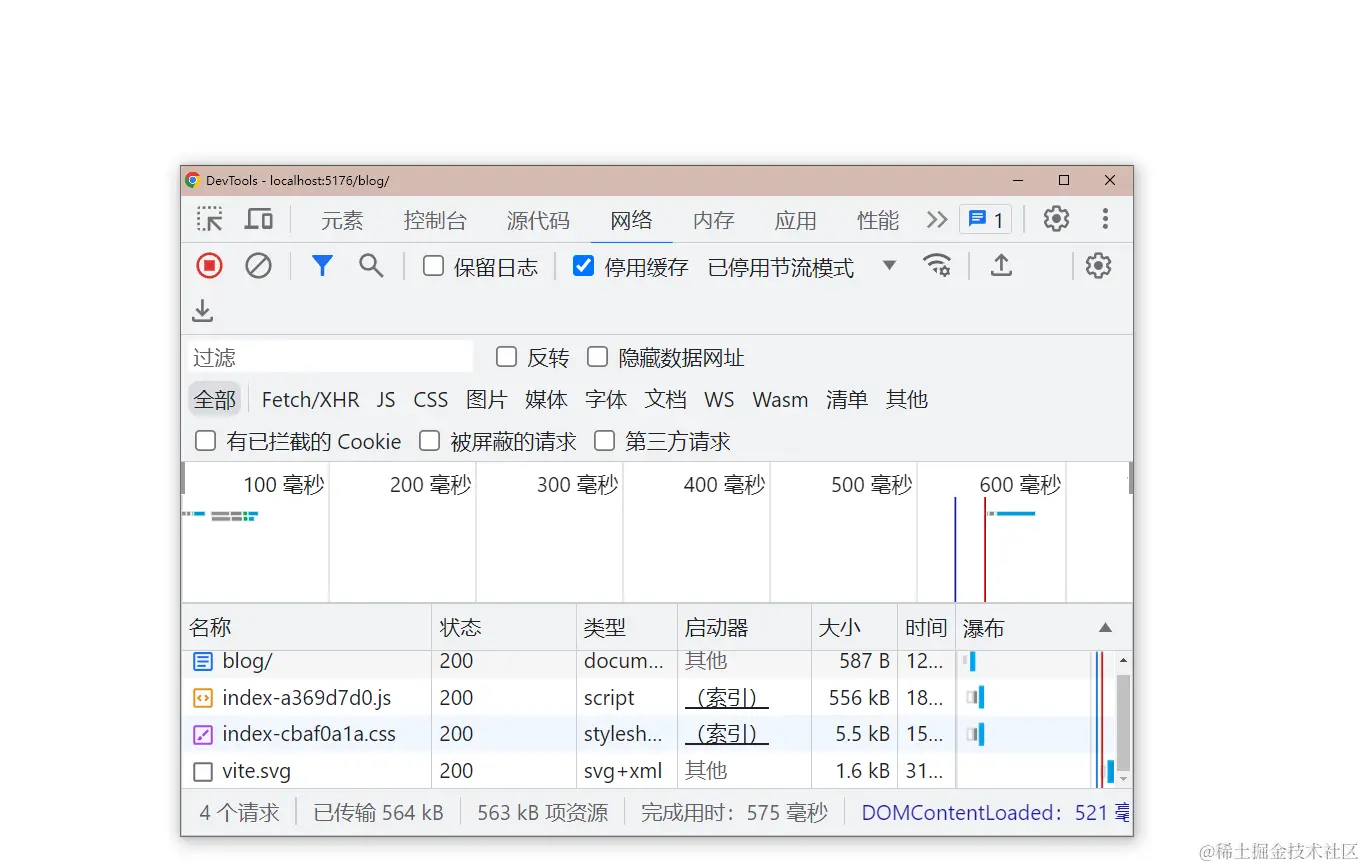Open DevTools settings gear in top bar
Screen dimensions: 1365x868
point(1056,219)
